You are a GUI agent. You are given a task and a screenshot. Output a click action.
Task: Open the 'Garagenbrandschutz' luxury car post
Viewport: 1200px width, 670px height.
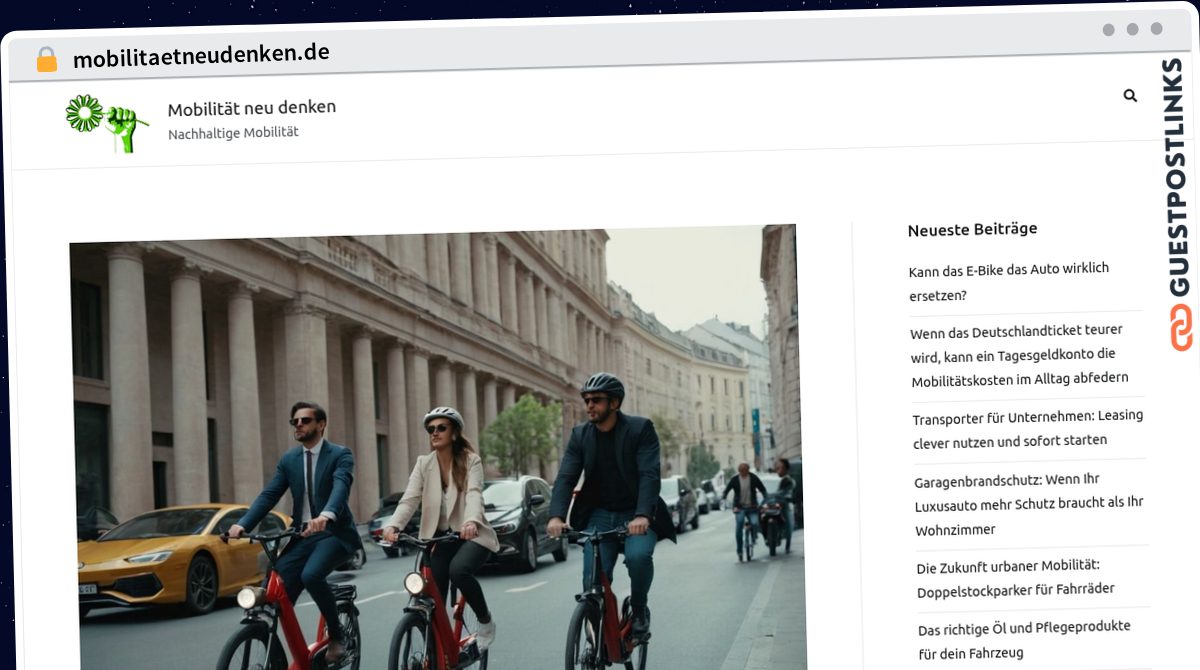coord(1029,505)
